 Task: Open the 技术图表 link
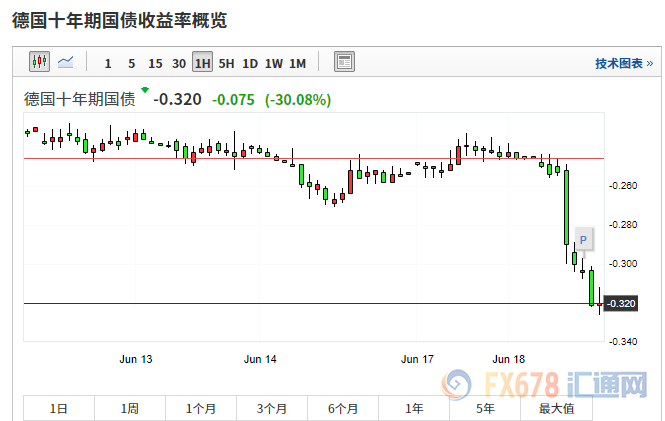coord(624,64)
